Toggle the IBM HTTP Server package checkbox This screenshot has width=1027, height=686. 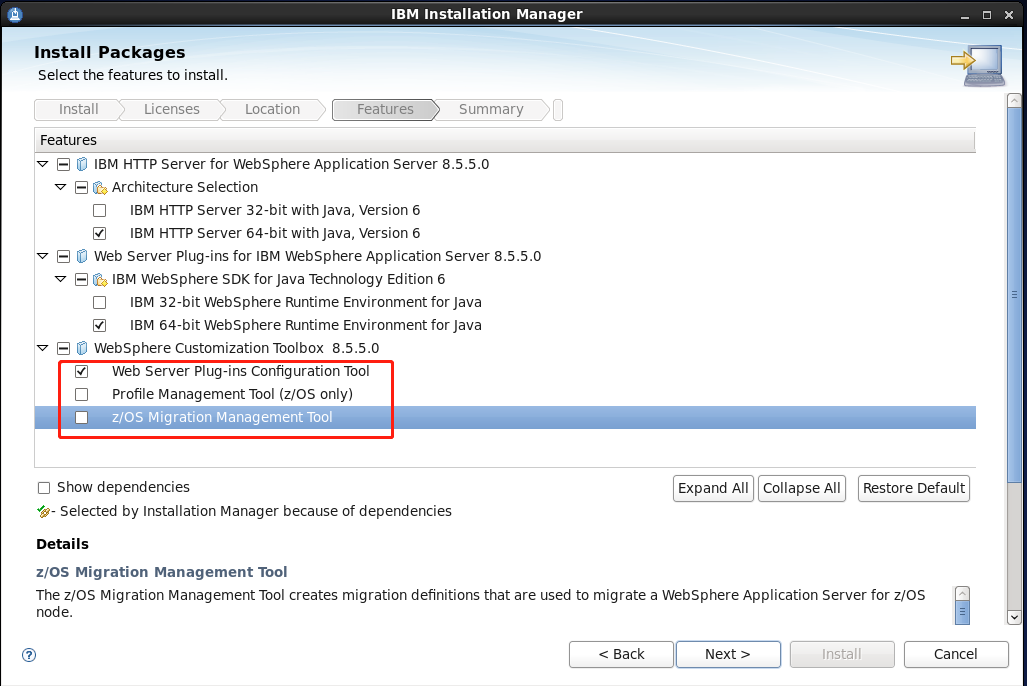coord(64,164)
